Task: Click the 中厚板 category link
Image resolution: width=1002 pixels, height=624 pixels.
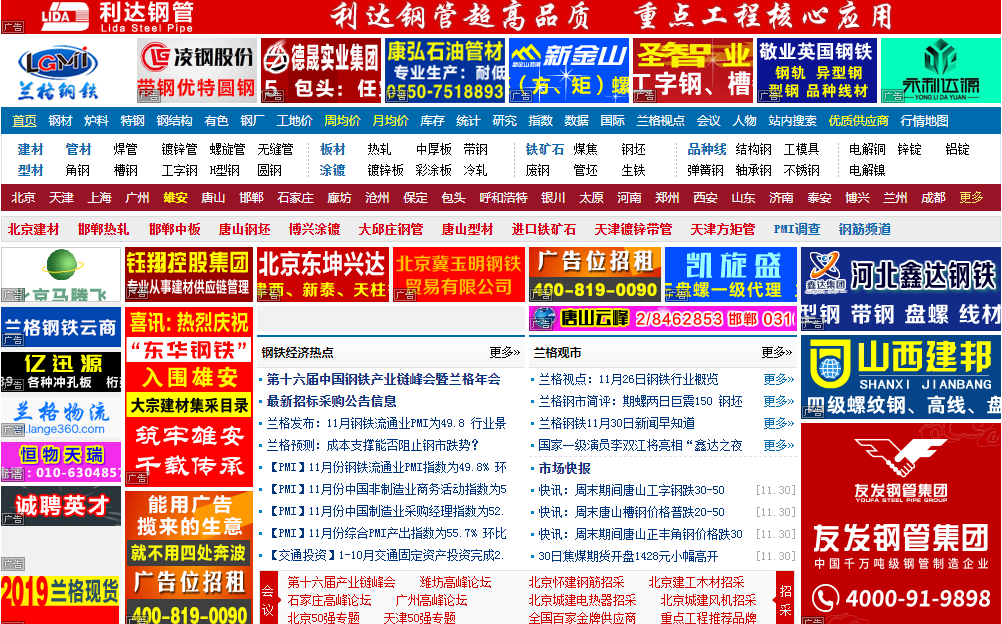Action: coord(433,150)
